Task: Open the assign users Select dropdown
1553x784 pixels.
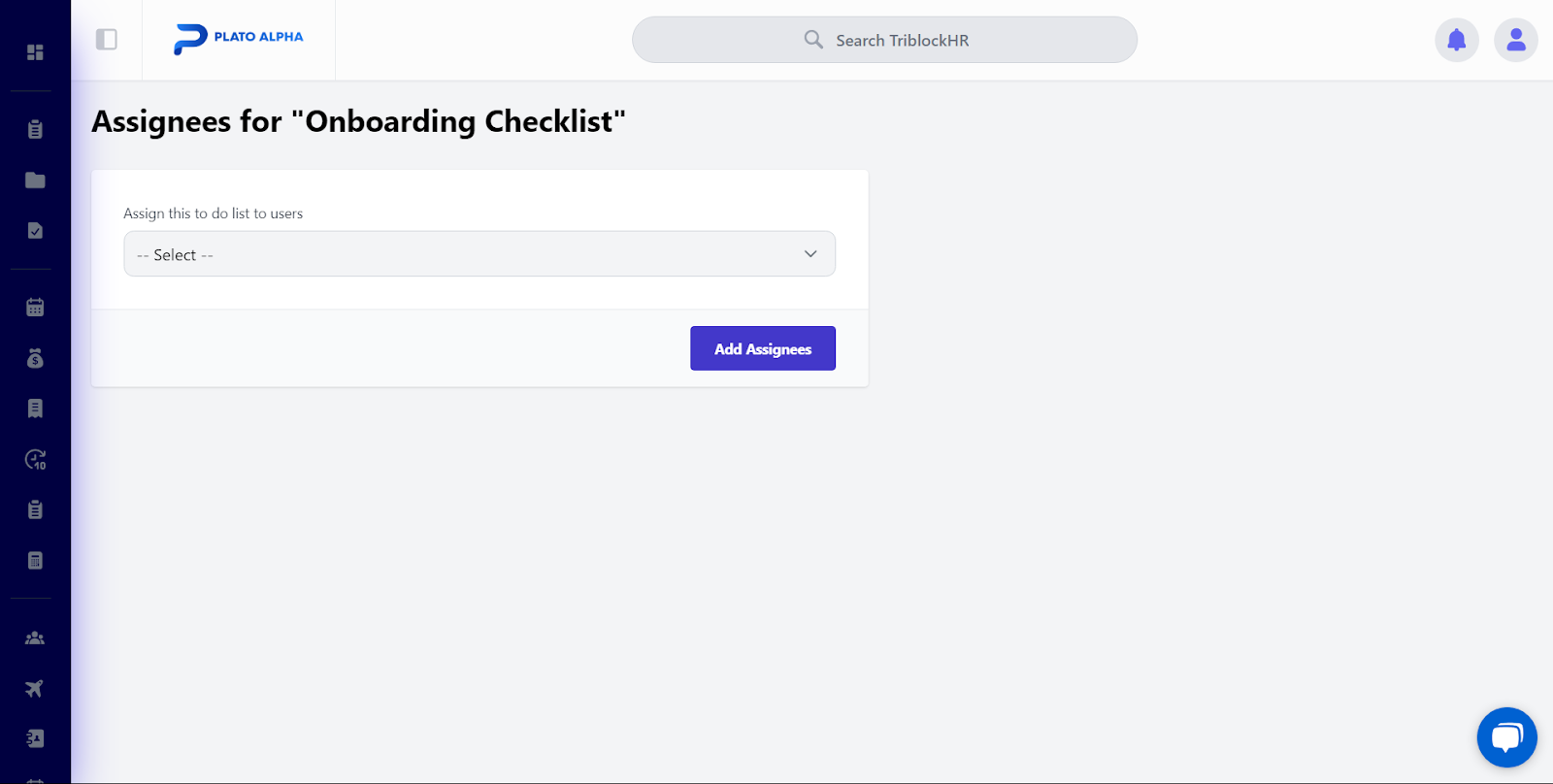Action: click(x=479, y=254)
